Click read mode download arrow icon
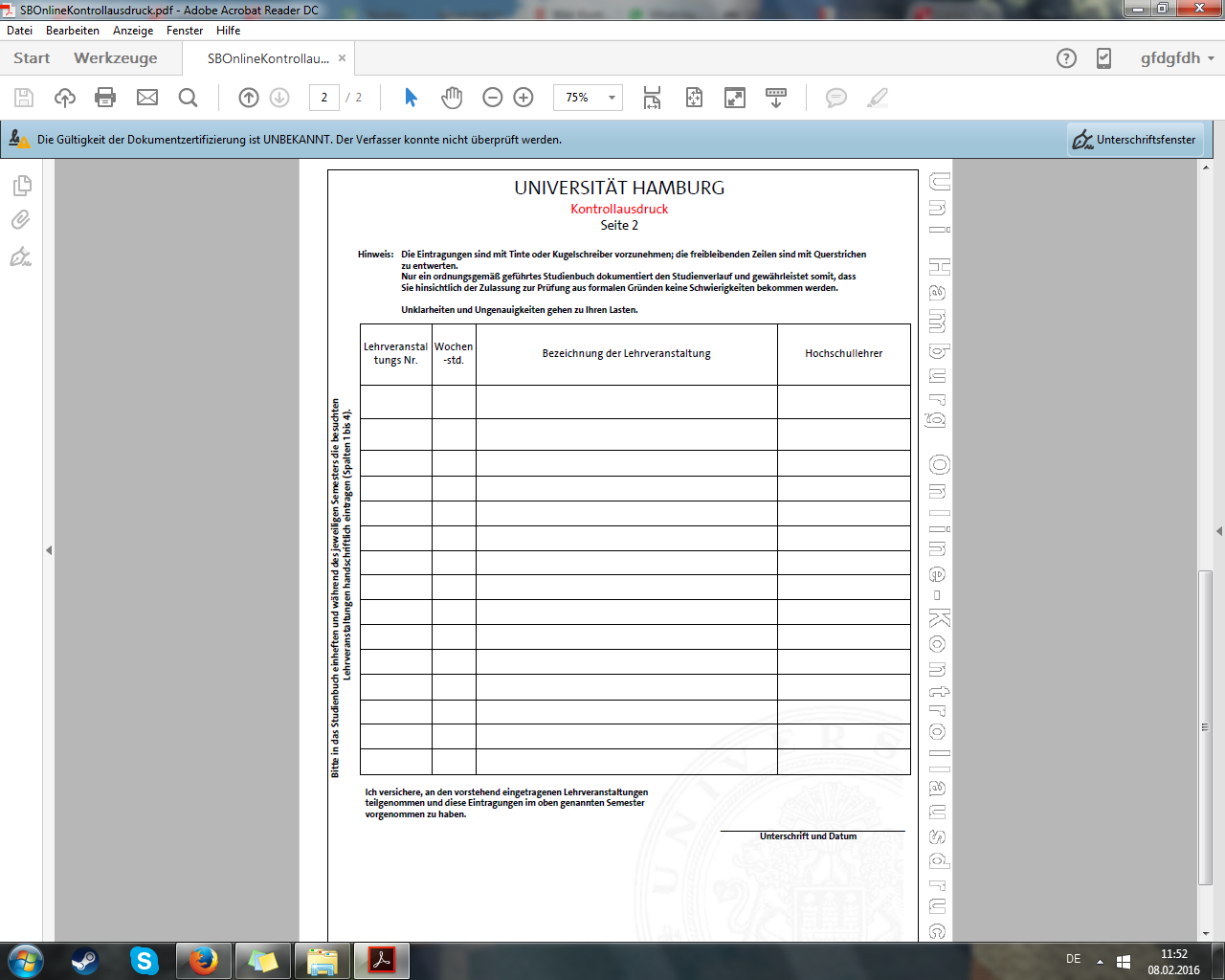1225x980 pixels. tap(776, 98)
